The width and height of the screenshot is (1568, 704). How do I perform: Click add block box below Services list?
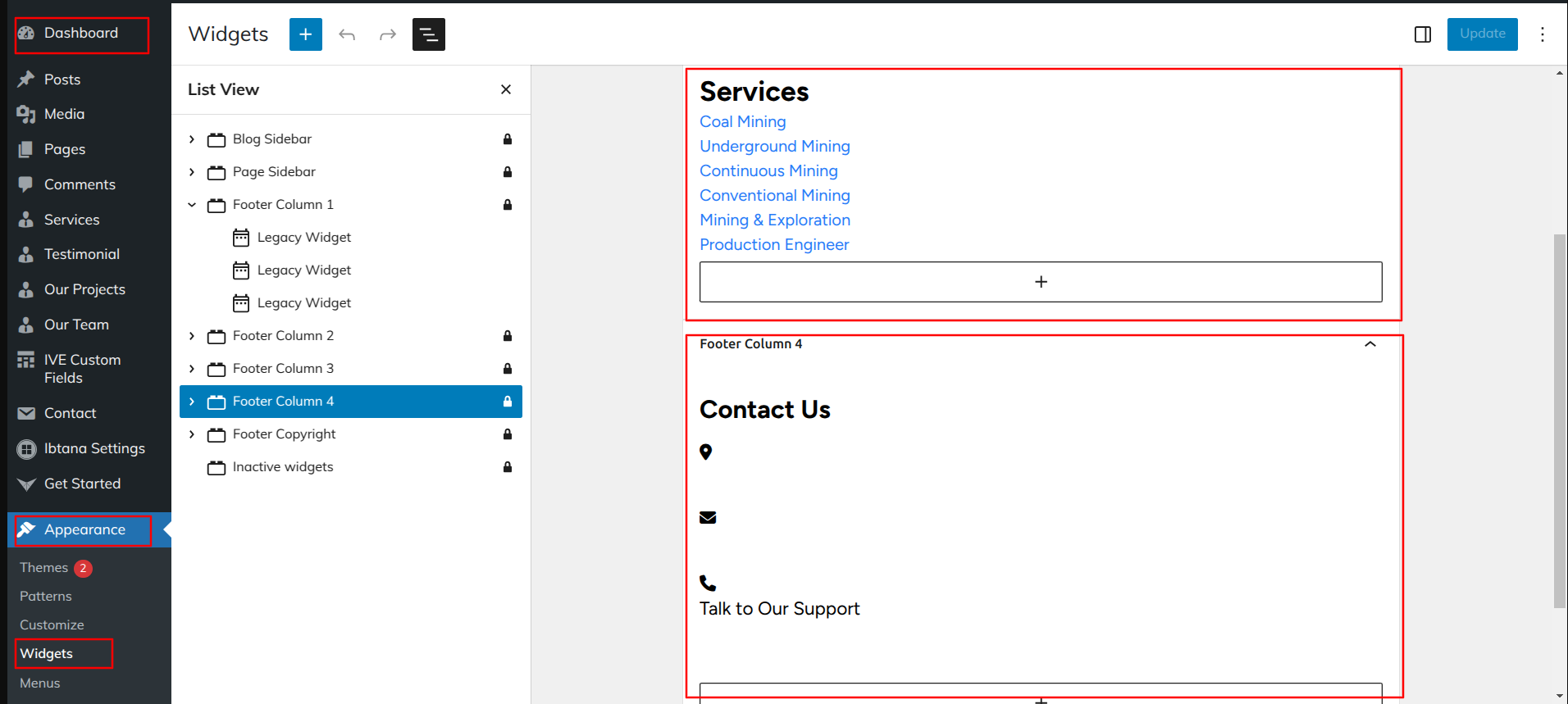pos(1040,282)
